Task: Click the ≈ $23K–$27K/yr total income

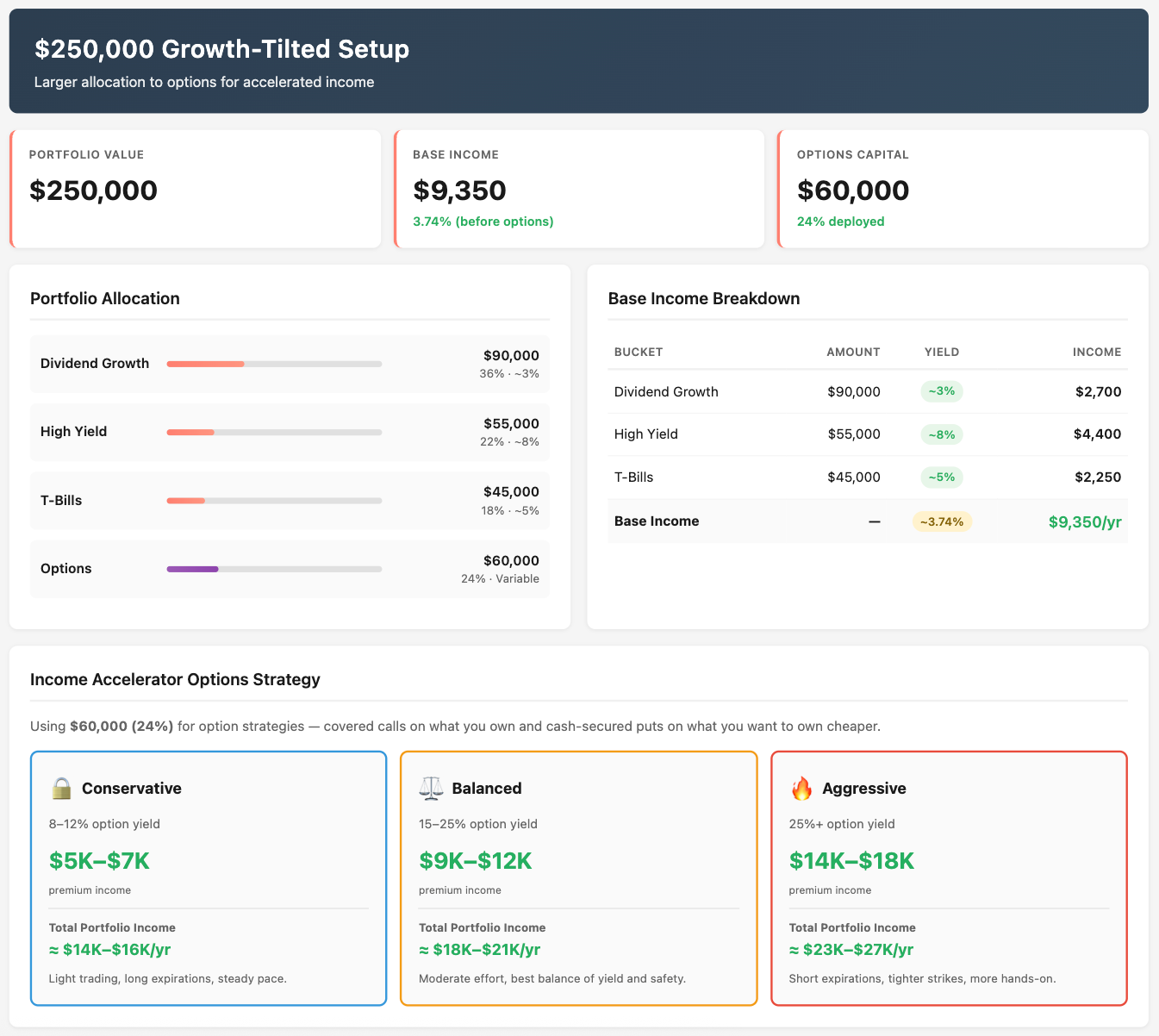Action: tap(851, 950)
